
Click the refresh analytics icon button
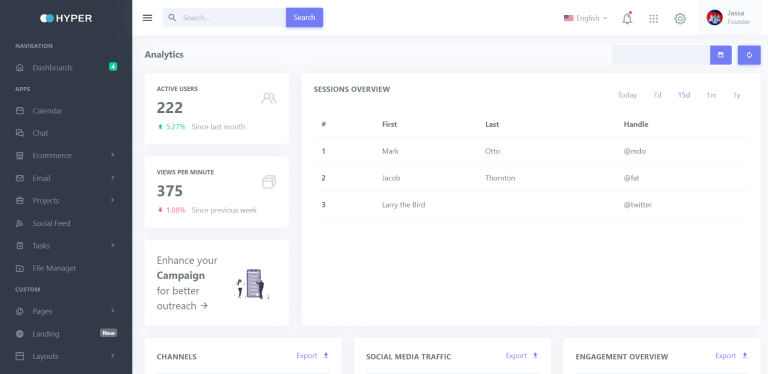click(749, 55)
